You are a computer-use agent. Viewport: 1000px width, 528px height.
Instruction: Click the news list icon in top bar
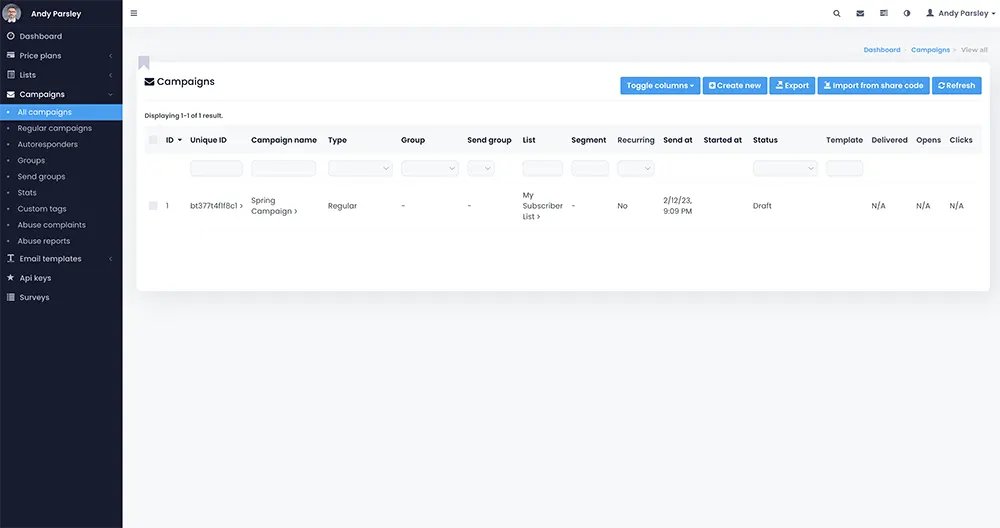pyautogui.click(x=884, y=13)
